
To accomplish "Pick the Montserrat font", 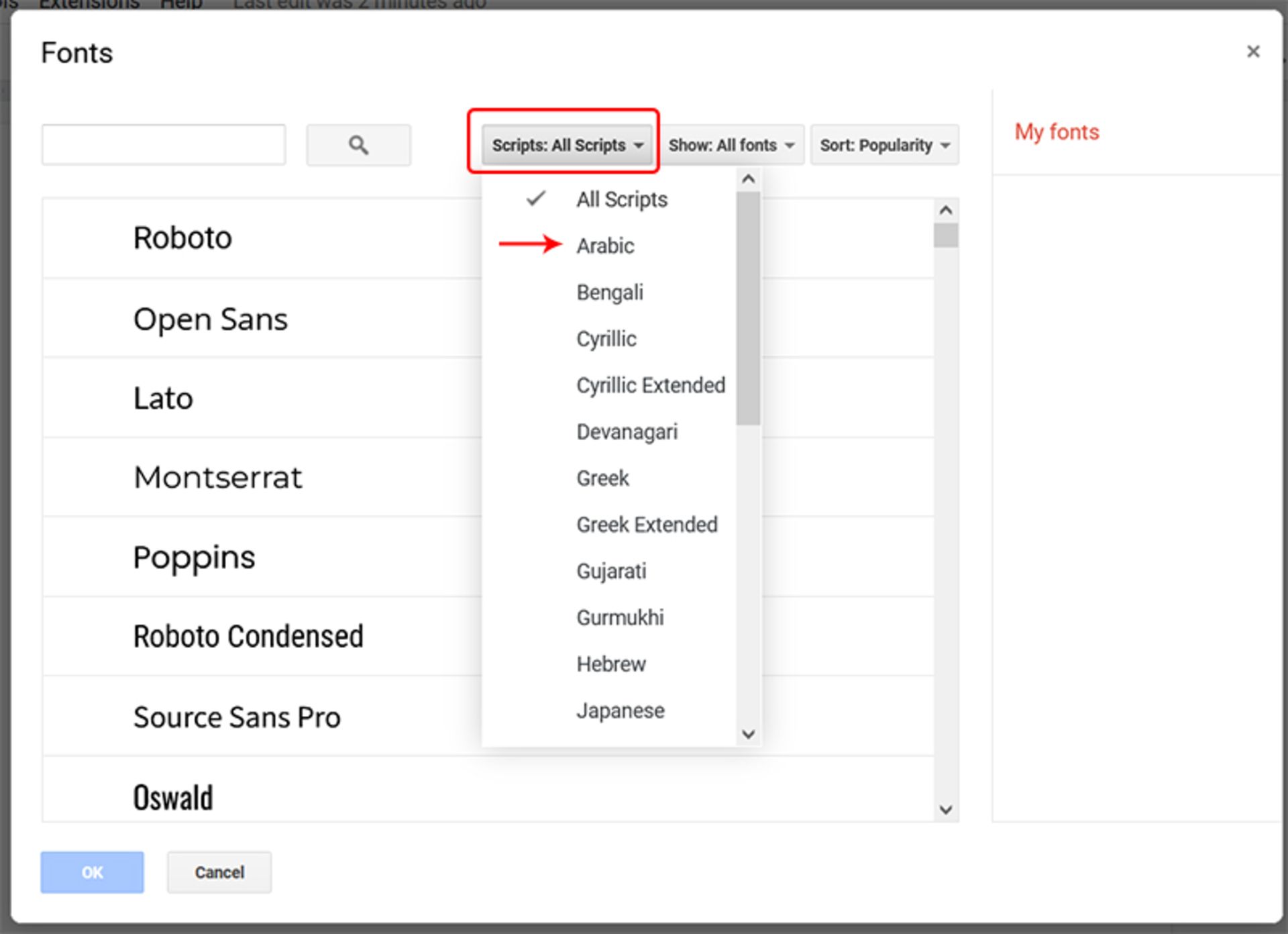I will click(x=218, y=478).
